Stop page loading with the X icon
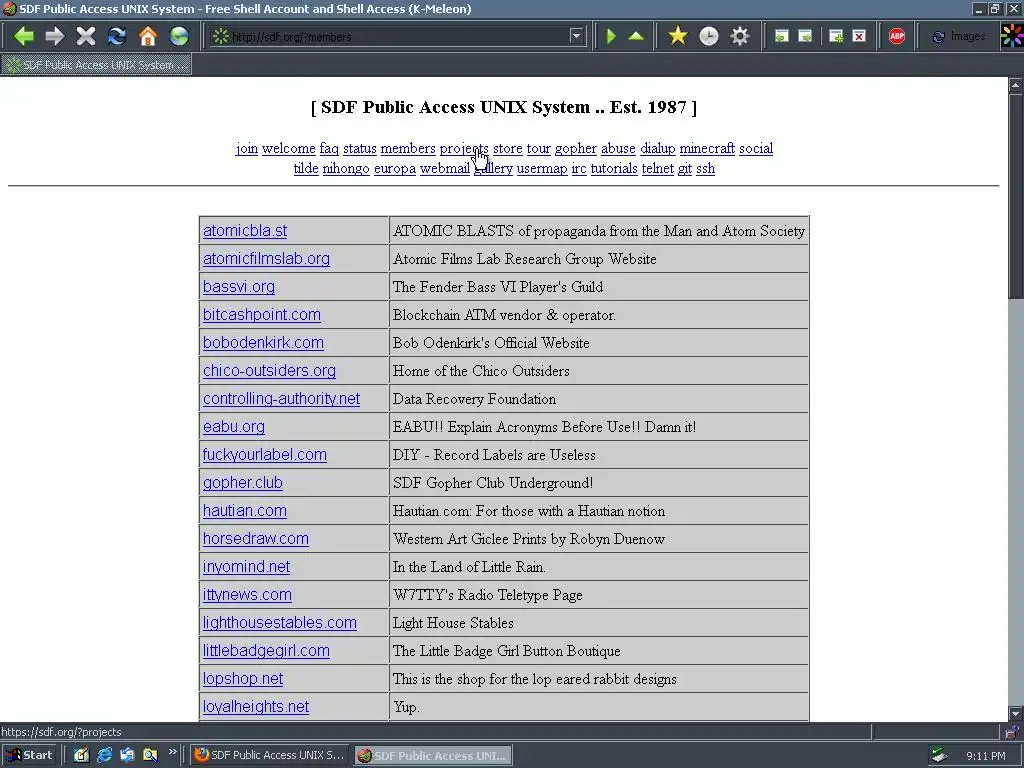Image resolution: width=1024 pixels, height=768 pixels. (86, 36)
